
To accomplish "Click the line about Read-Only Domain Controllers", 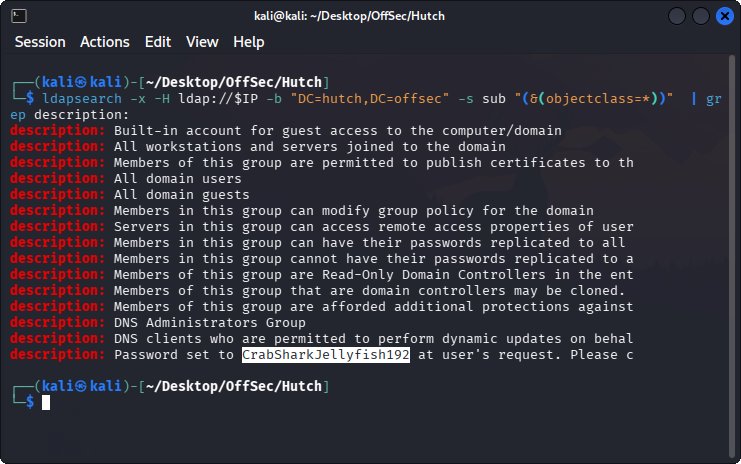I will 322,275.
